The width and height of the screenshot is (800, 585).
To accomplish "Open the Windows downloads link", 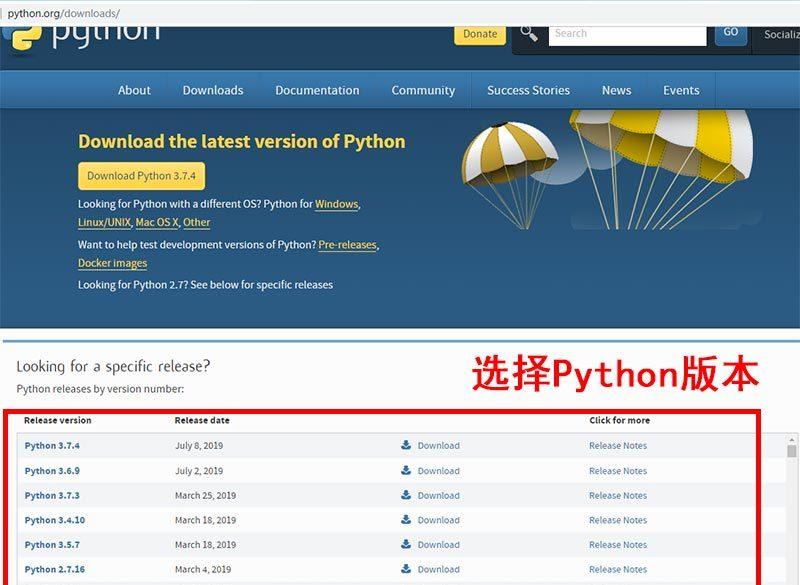I will pyautogui.click(x=337, y=204).
